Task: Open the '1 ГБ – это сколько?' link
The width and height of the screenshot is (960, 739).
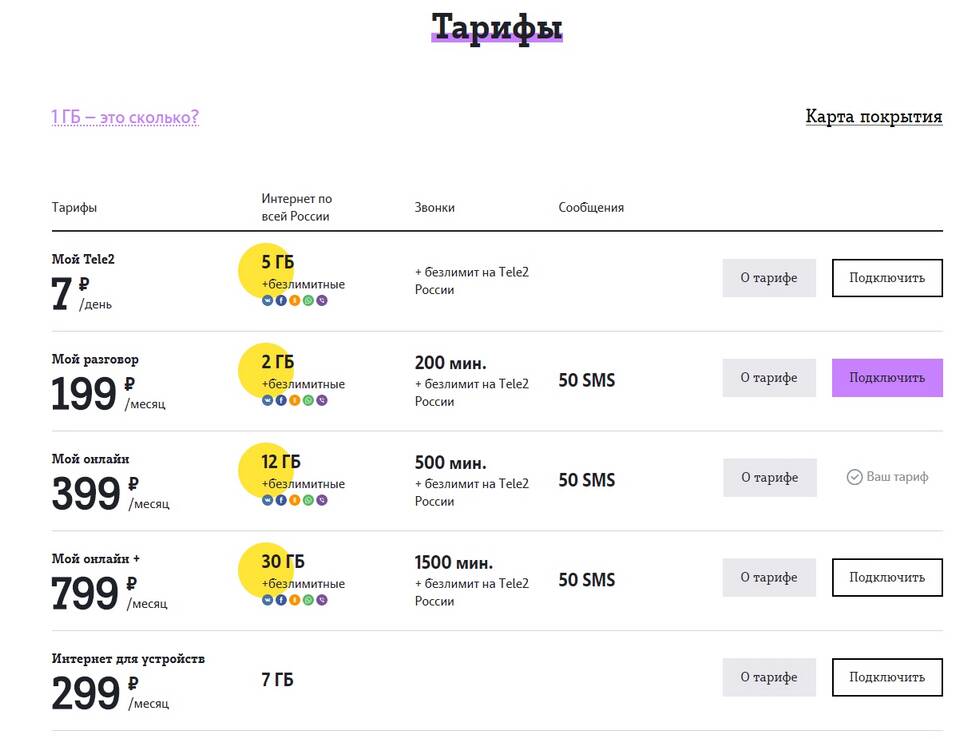Action: click(x=125, y=118)
